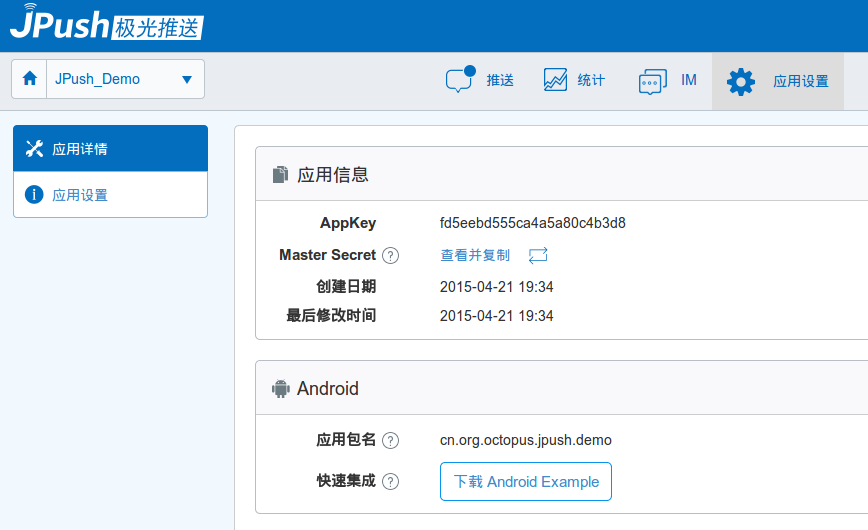Open the JPush_Demo application dropdown
The width and height of the screenshot is (868, 530).
coord(125,79)
